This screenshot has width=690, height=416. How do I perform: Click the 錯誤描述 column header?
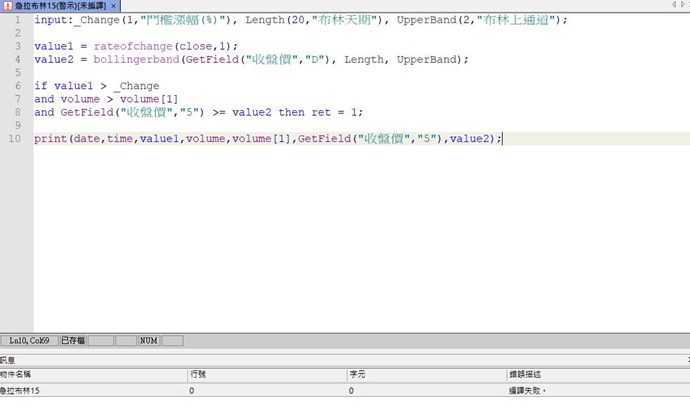[x=525, y=374]
